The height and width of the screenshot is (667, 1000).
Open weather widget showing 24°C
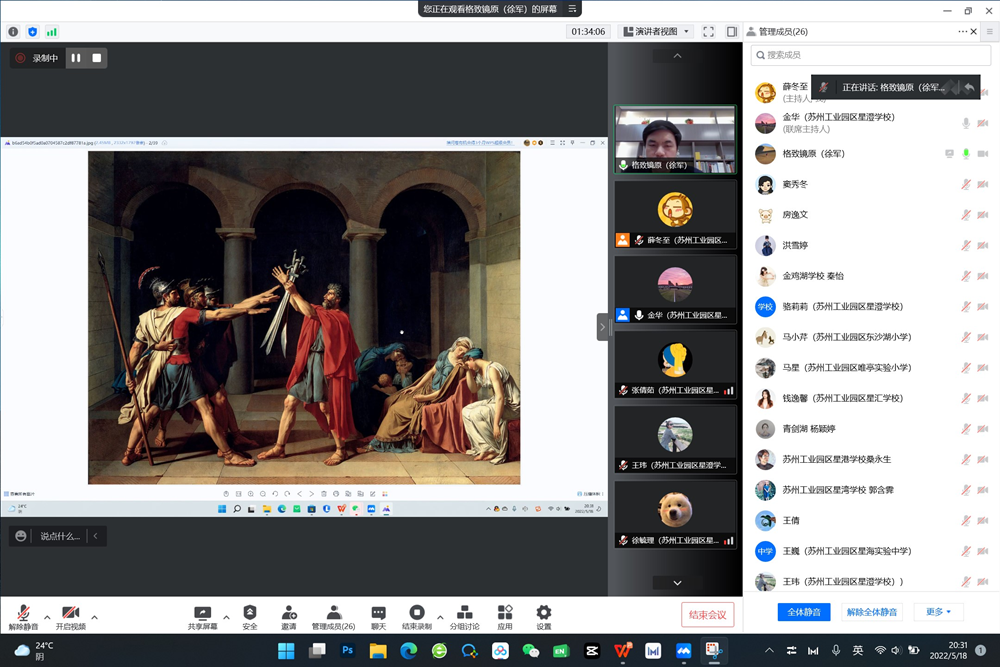point(35,650)
